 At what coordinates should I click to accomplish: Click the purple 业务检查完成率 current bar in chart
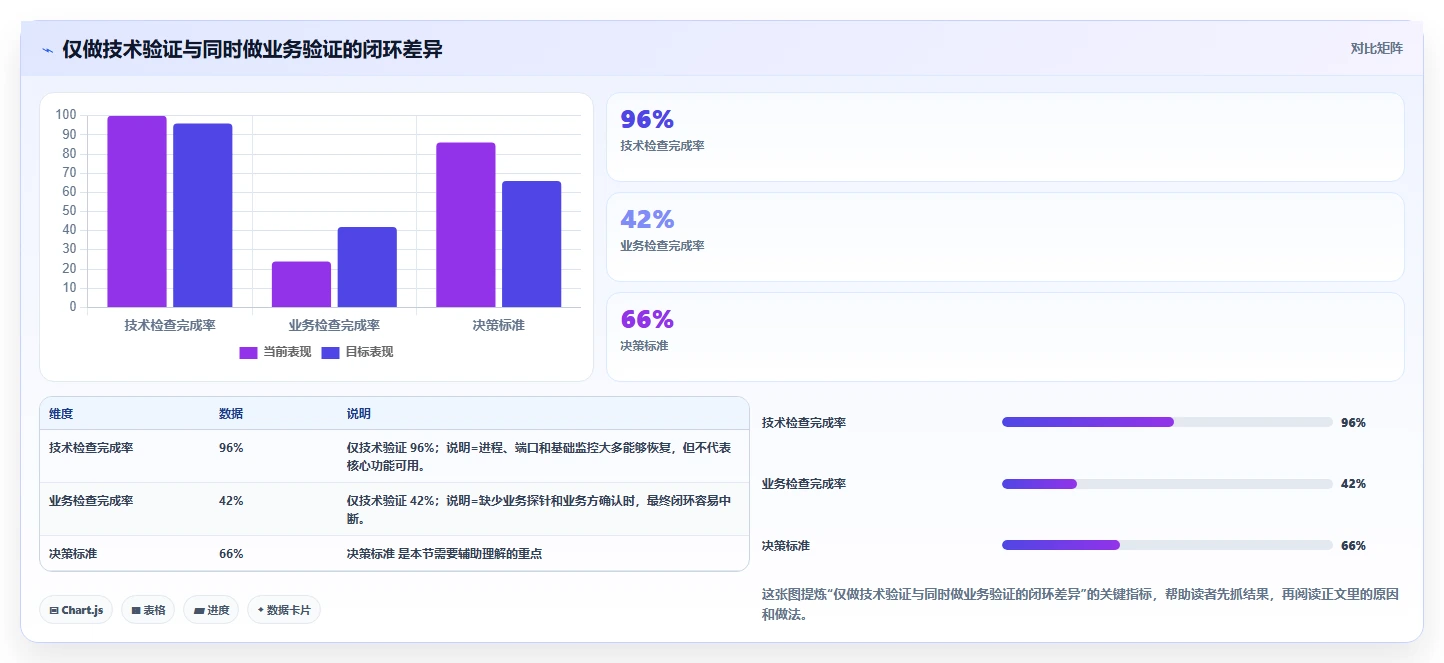click(x=301, y=284)
